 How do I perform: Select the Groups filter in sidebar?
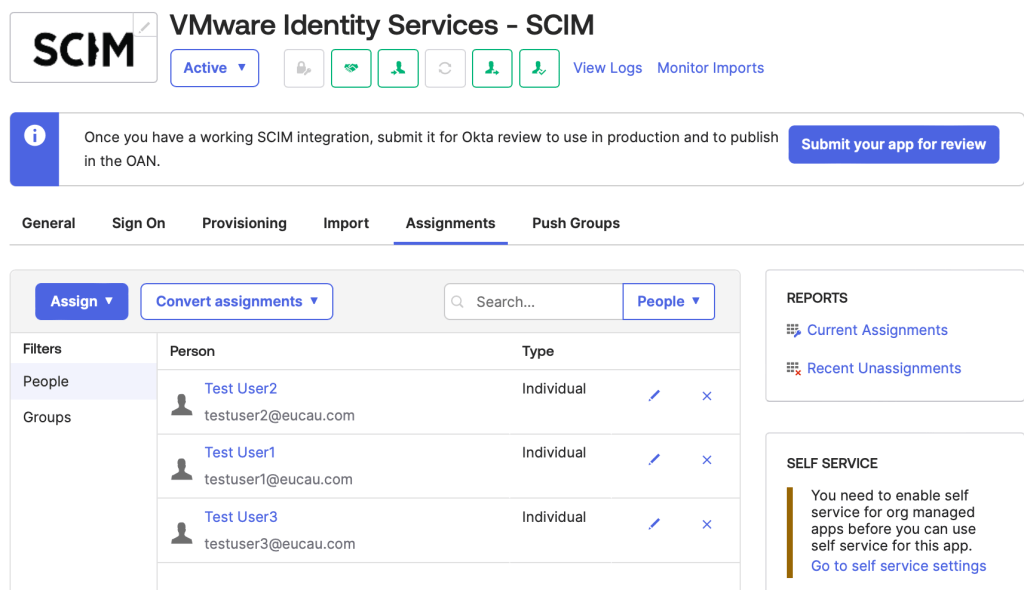coord(47,417)
